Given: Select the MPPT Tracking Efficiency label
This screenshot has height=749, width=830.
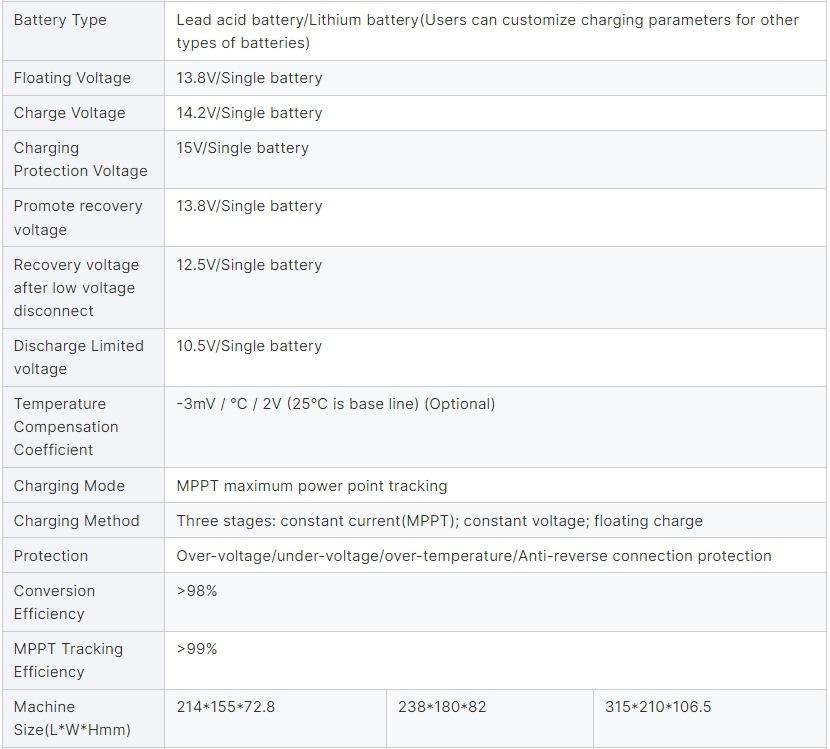Looking at the screenshot, I should 68,660.
